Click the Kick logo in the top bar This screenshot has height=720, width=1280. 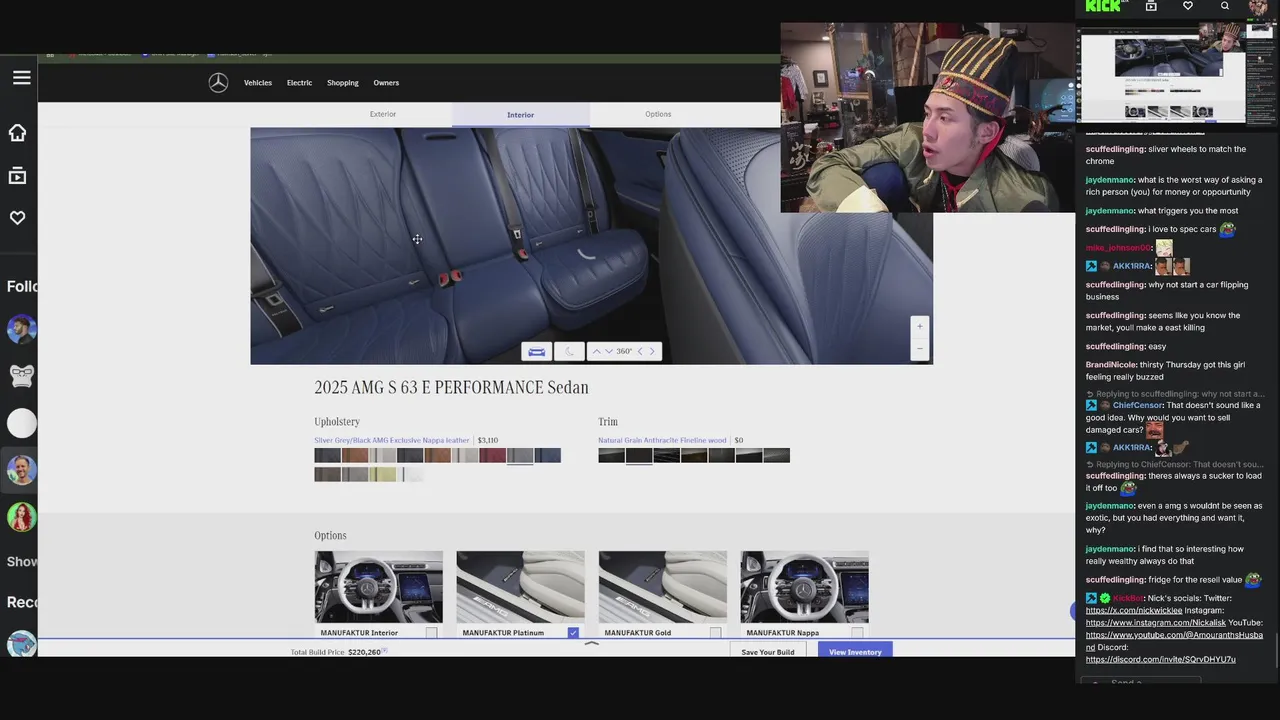pos(1103,6)
